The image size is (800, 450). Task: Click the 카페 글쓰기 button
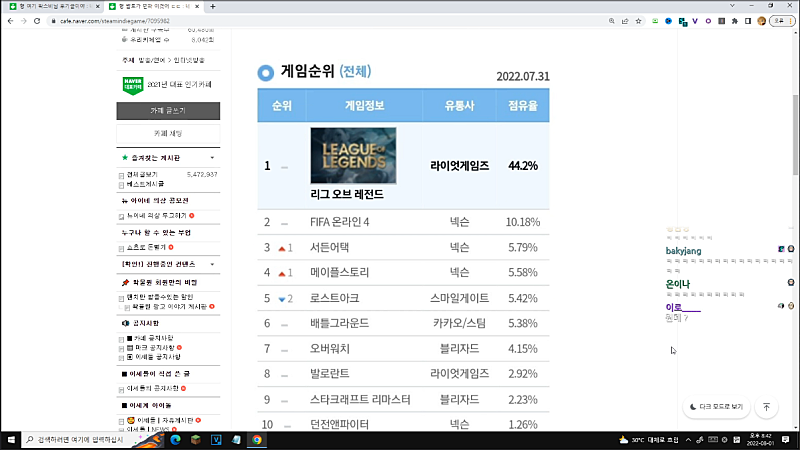coord(168,111)
